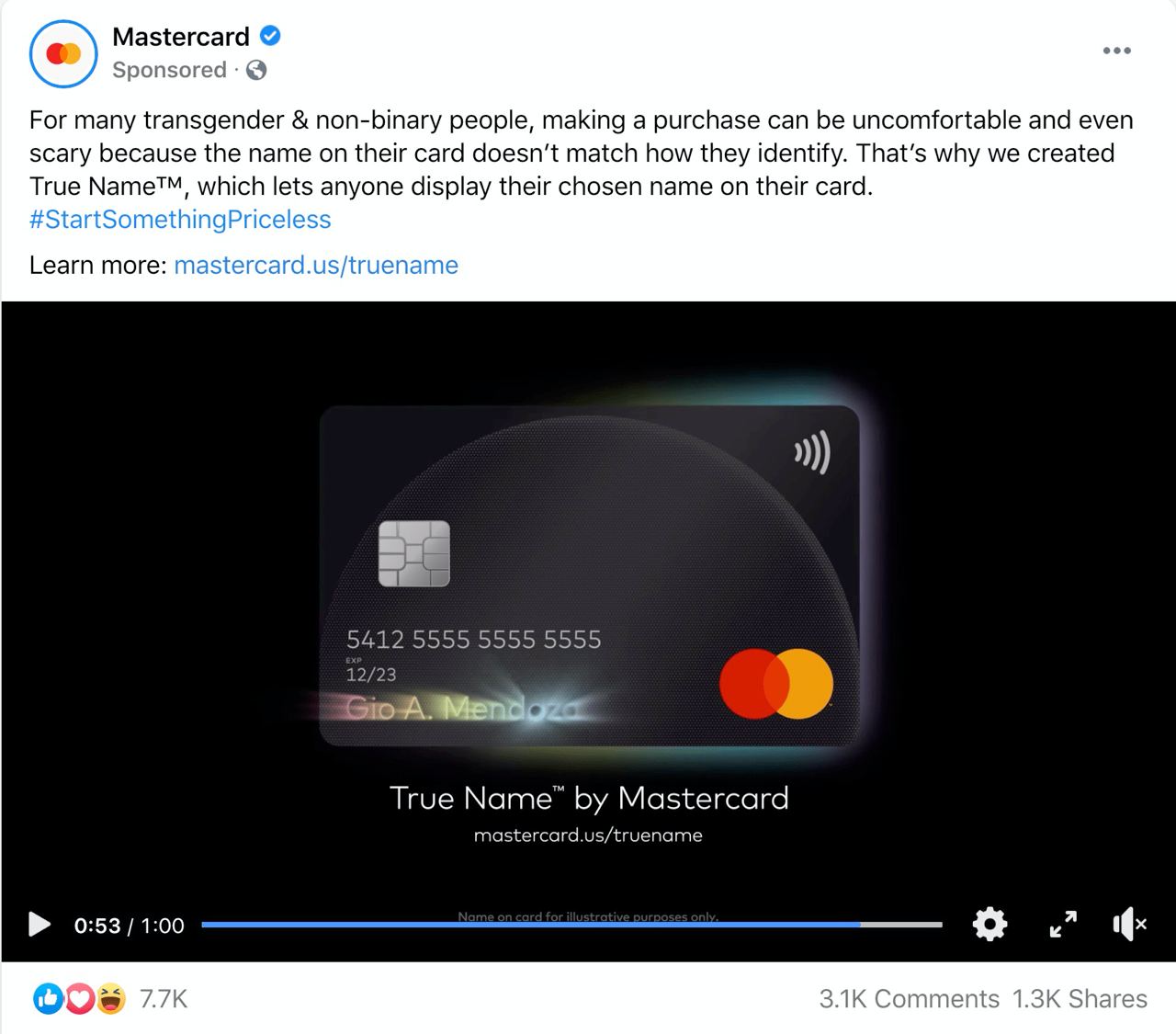Click the verified badge next to Mastercard
The image size is (1176, 1034).
click(270, 36)
